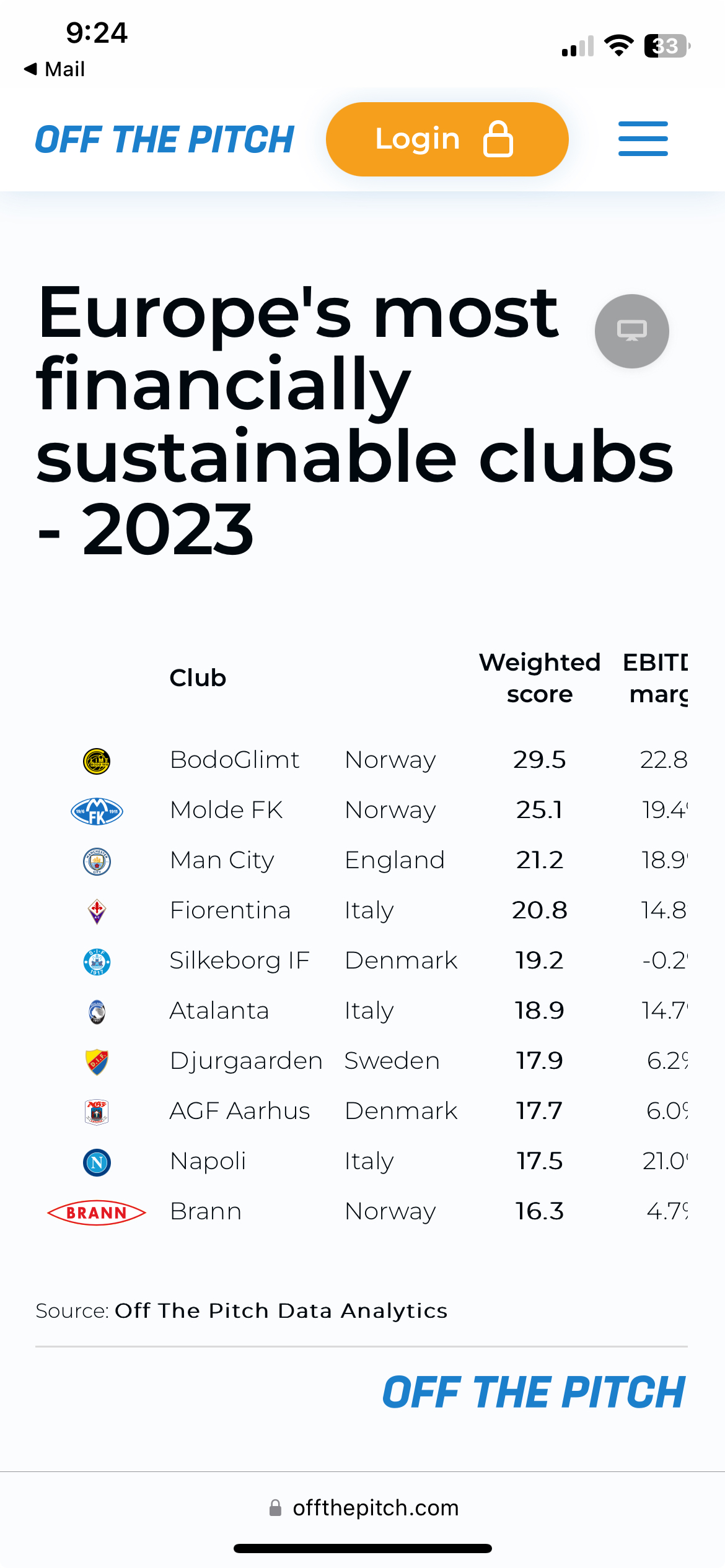Open the hamburger menu
Image resolution: width=725 pixels, height=1568 pixels.
pyautogui.click(x=643, y=139)
